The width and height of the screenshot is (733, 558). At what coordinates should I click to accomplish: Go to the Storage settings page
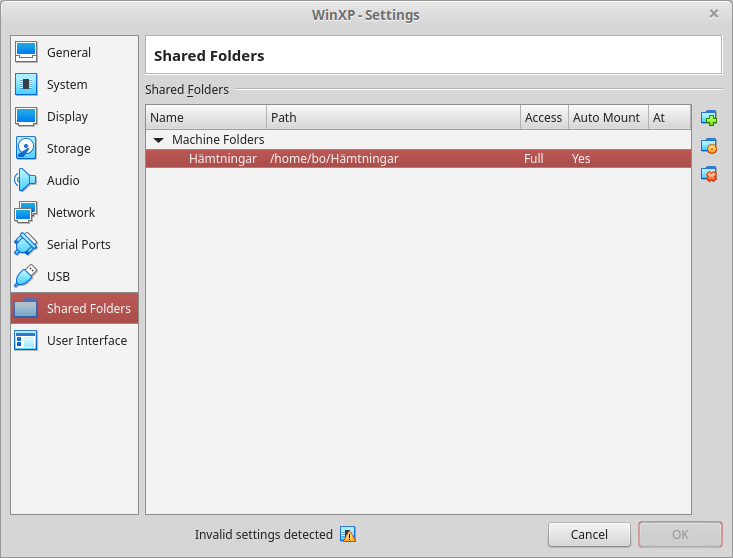click(74, 148)
